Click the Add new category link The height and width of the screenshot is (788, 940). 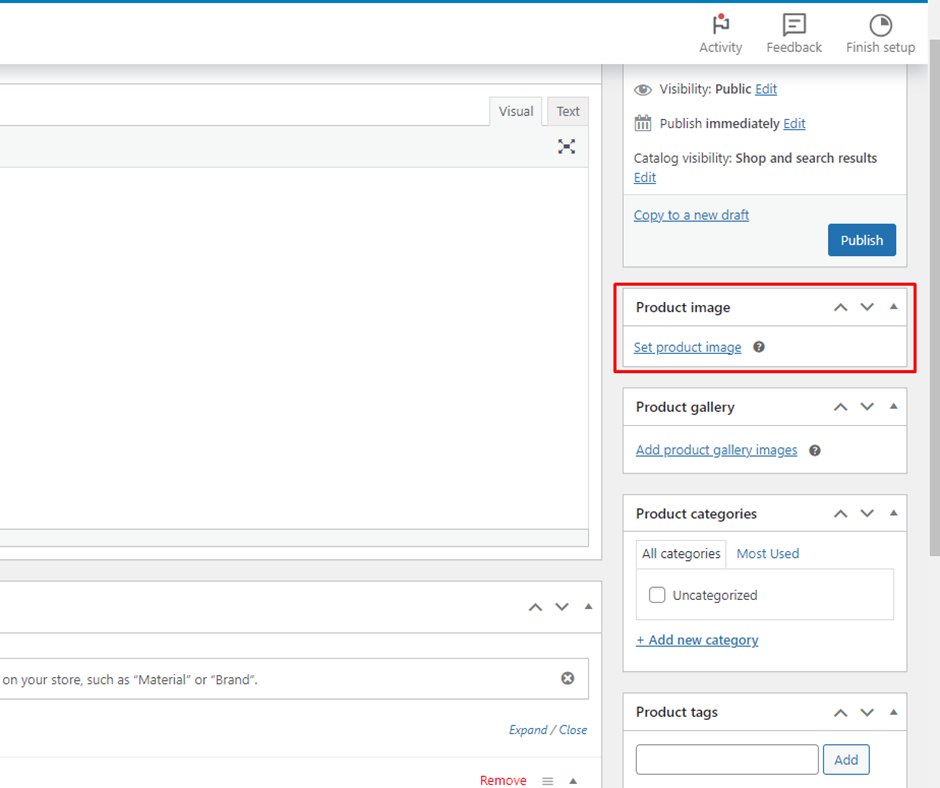point(697,640)
